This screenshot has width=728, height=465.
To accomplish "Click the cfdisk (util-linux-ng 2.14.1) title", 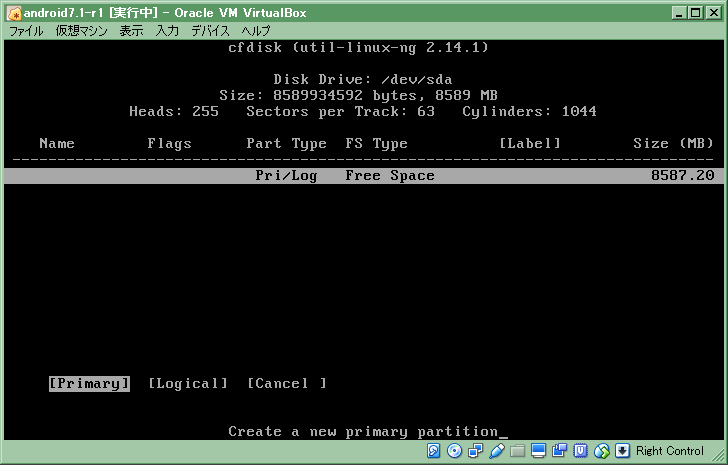I will pos(358,47).
